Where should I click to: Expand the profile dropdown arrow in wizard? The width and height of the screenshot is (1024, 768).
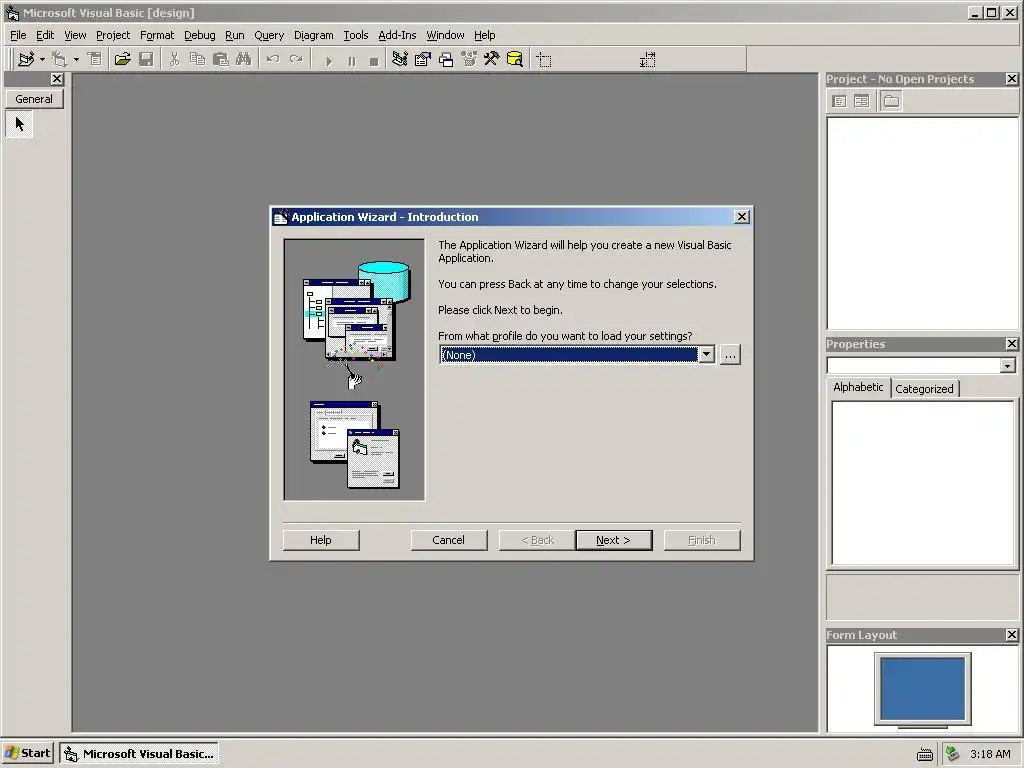click(706, 355)
